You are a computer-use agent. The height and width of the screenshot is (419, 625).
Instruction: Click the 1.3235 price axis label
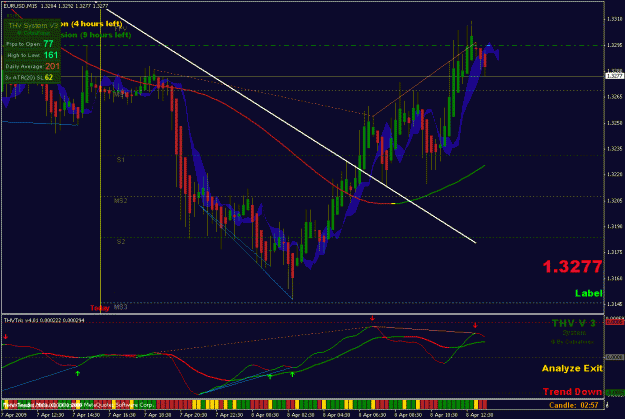tap(614, 149)
